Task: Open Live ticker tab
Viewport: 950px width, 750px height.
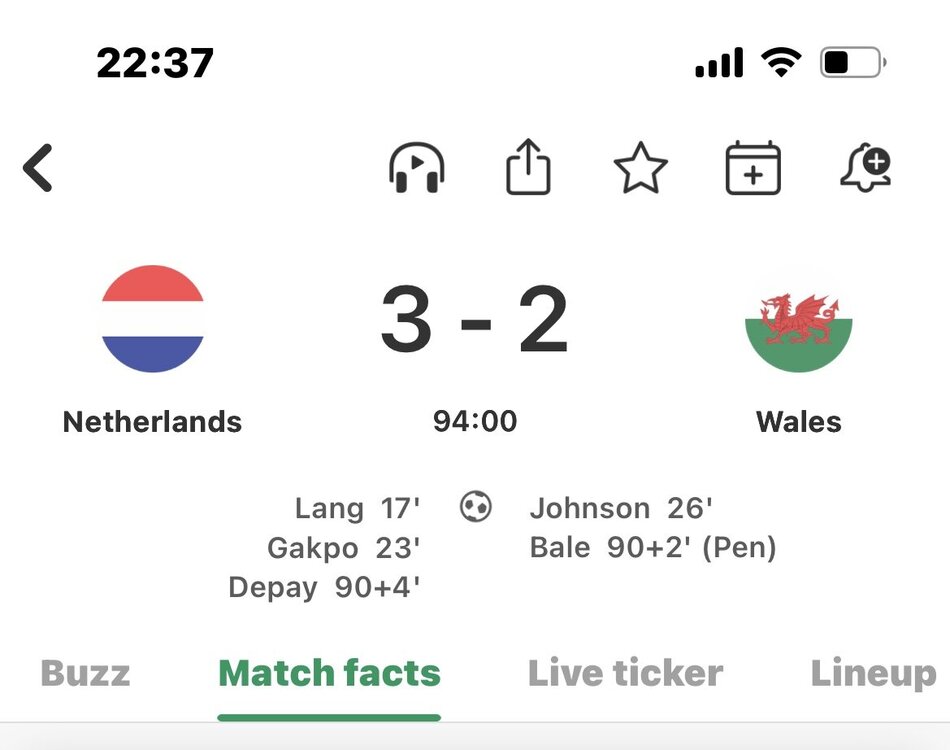Action: coord(625,673)
